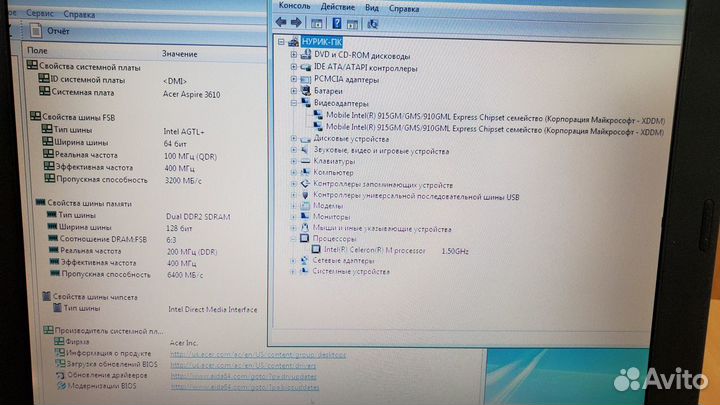Click the Соотношение DRAM:FSB row label
This screenshot has height=405, width=720.
pos(103,239)
